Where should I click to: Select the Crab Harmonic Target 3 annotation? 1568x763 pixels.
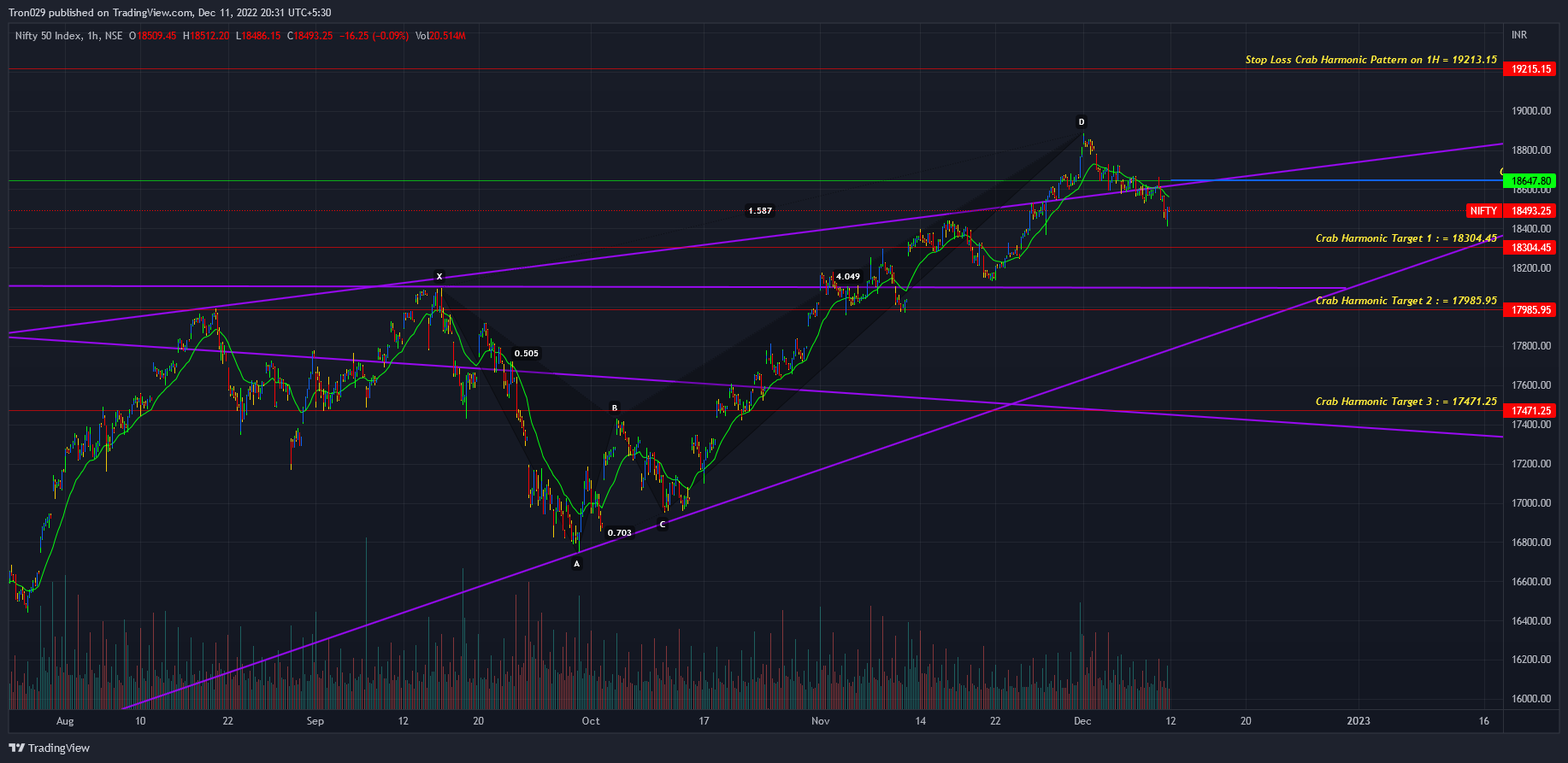tap(1406, 402)
